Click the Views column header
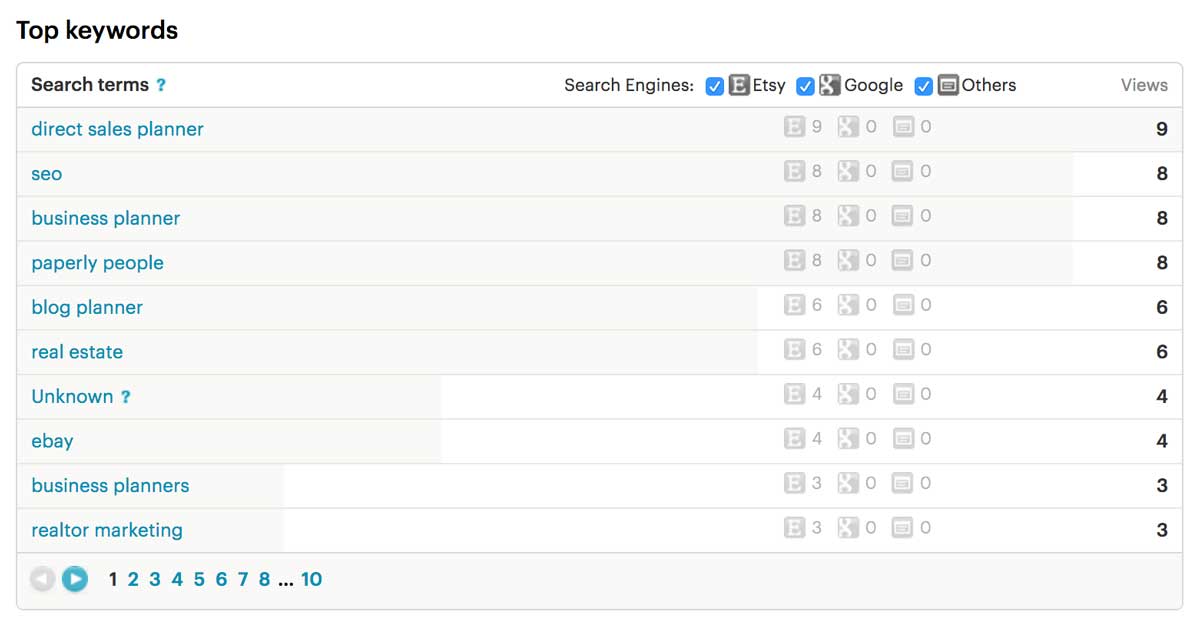1200x630 pixels. click(x=1144, y=85)
